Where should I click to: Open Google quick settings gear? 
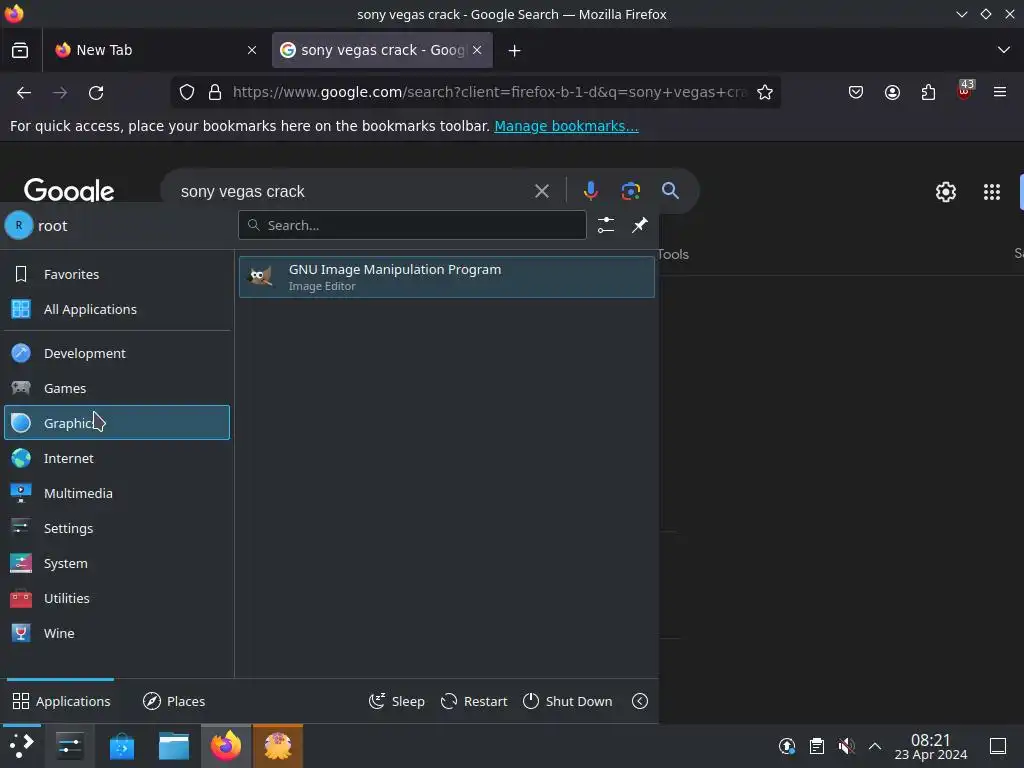pos(946,192)
